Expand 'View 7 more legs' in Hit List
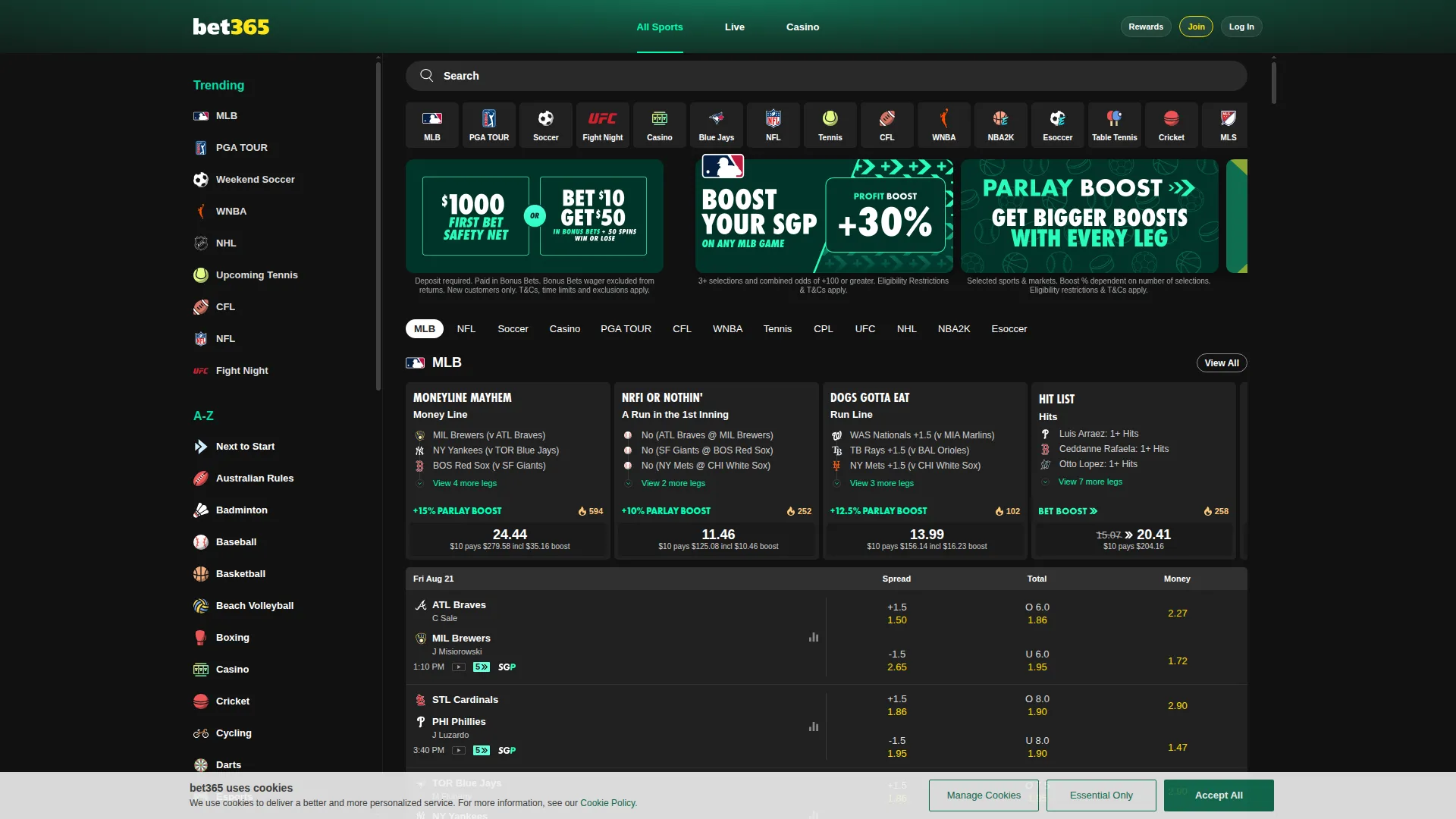1456x819 pixels. (x=1090, y=482)
